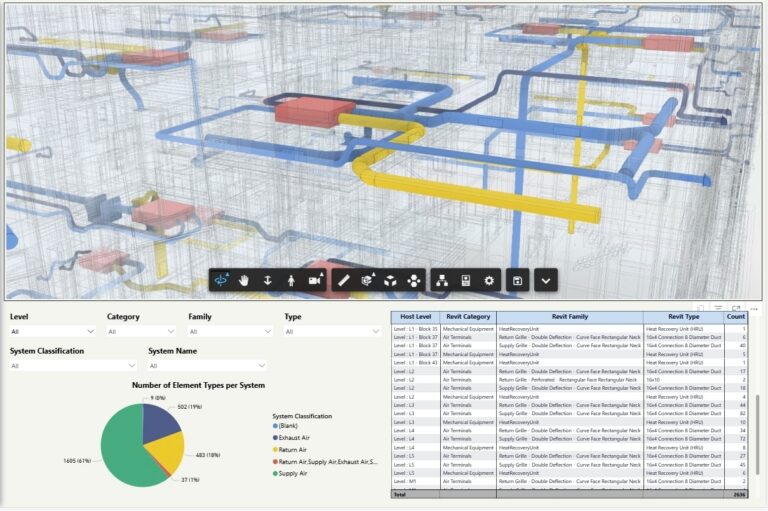Click the green Supply Air pie slice
The image size is (768, 511).
(122, 451)
